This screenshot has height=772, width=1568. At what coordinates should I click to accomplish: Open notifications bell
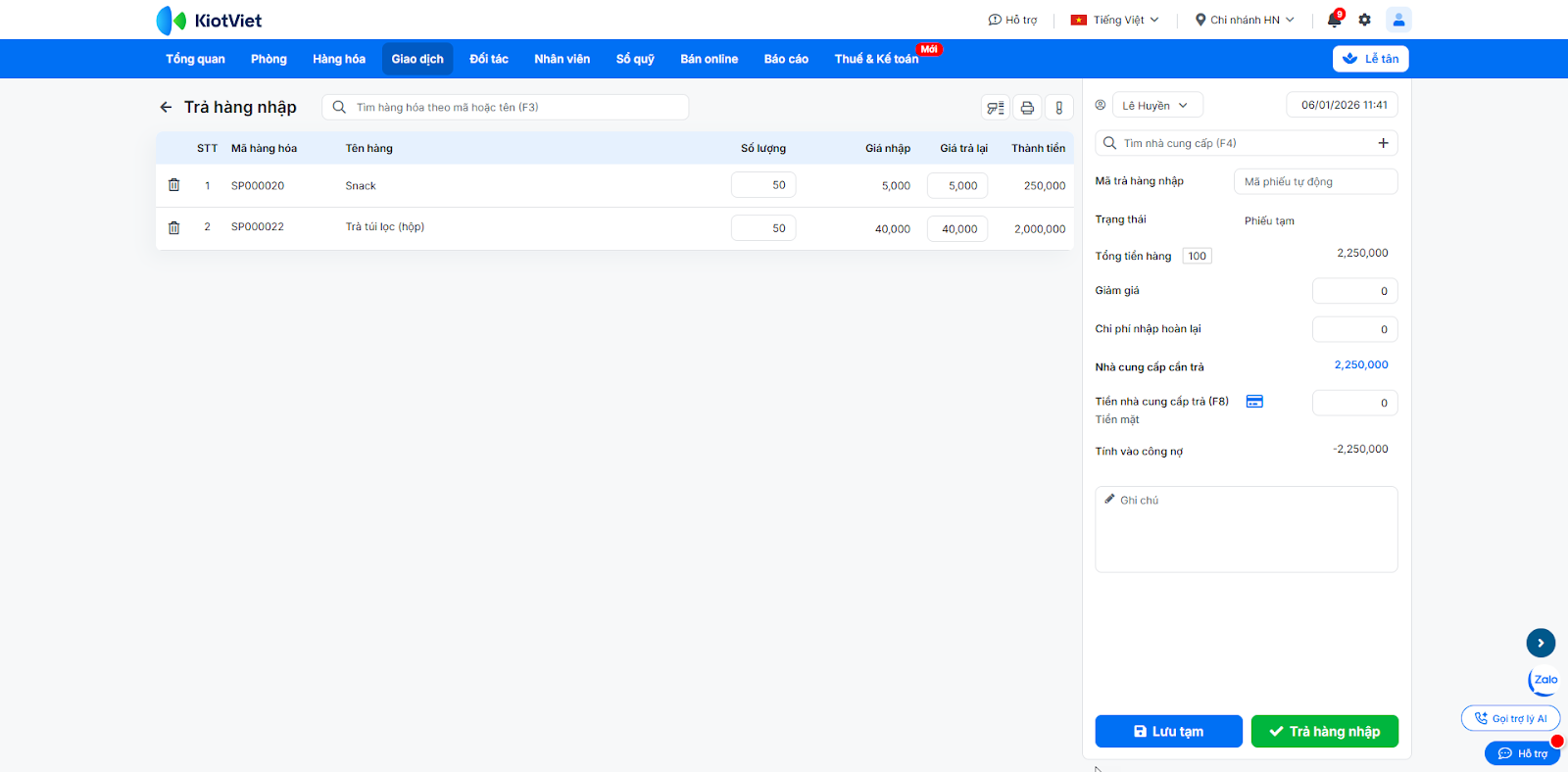coord(1335,20)
